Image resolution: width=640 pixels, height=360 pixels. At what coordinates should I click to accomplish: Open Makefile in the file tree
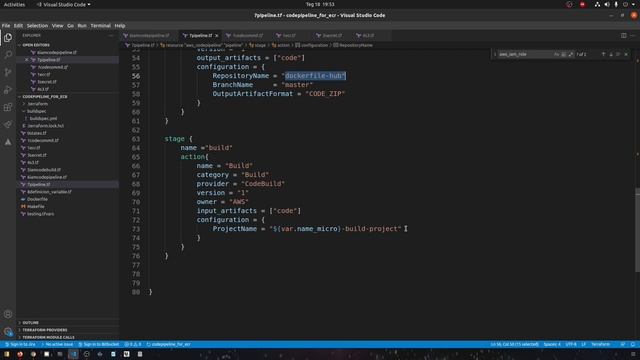(x=36, y=207)
